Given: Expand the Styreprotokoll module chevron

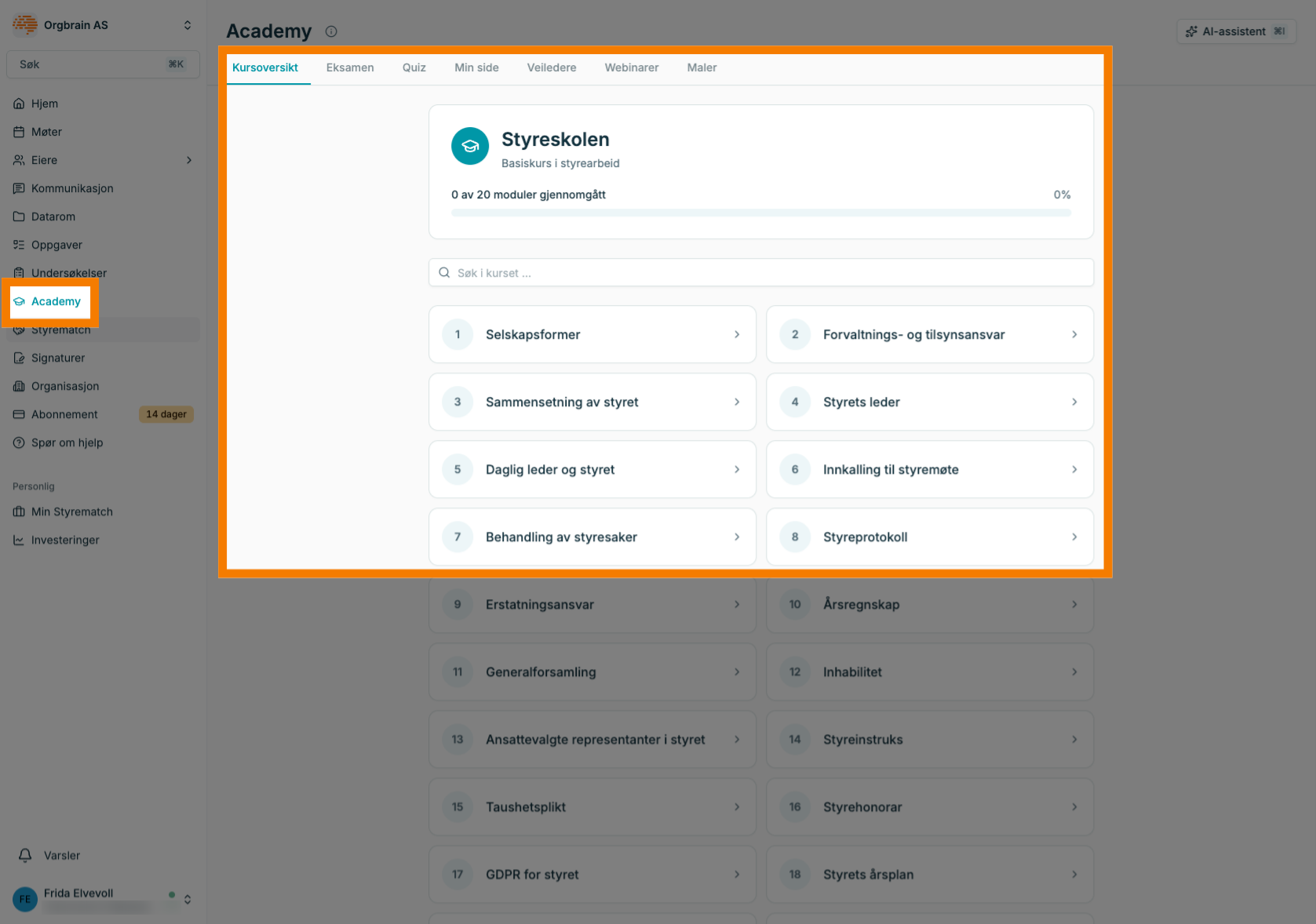Looking at the screenshot, I should [x=1074, y=537].
